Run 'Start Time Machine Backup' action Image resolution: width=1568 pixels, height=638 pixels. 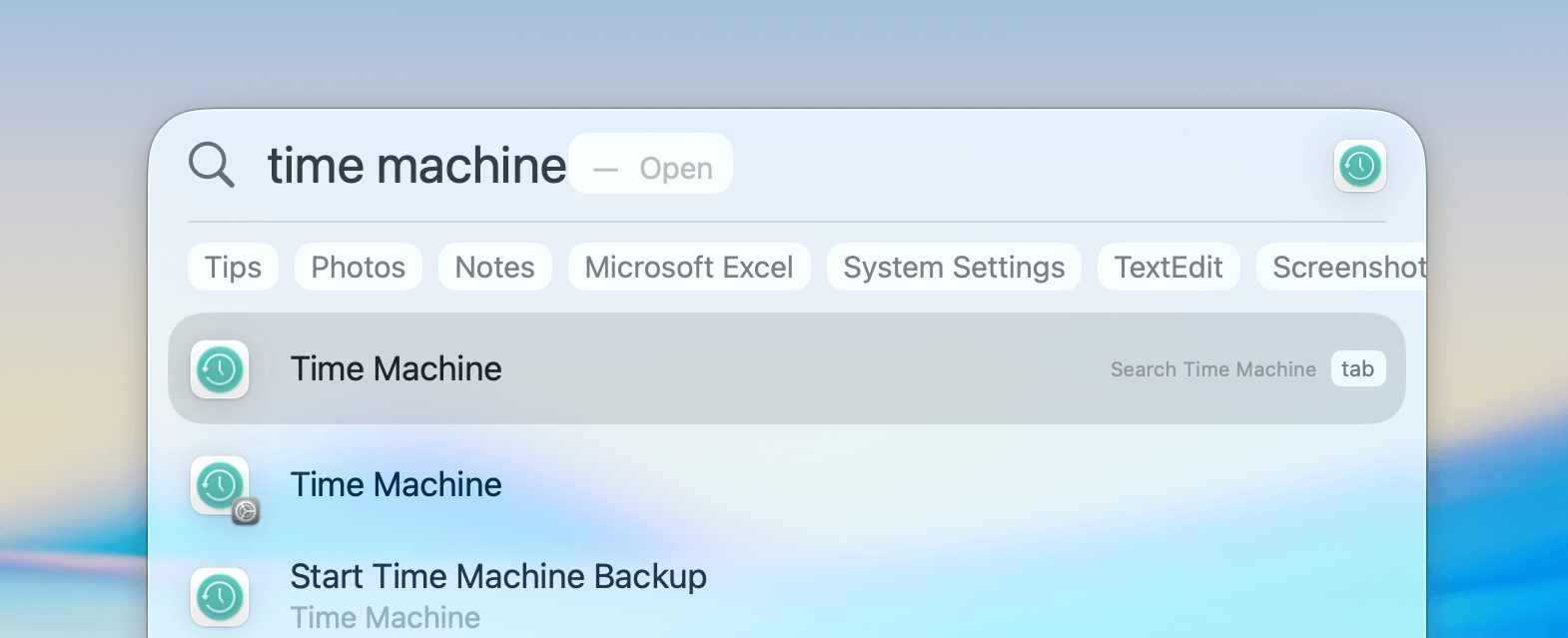[787, 595]
